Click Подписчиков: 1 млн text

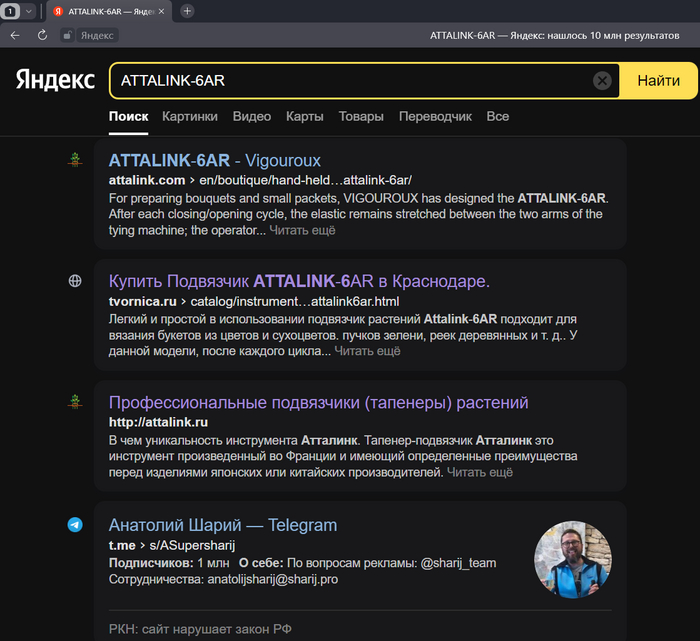point(169,563)
